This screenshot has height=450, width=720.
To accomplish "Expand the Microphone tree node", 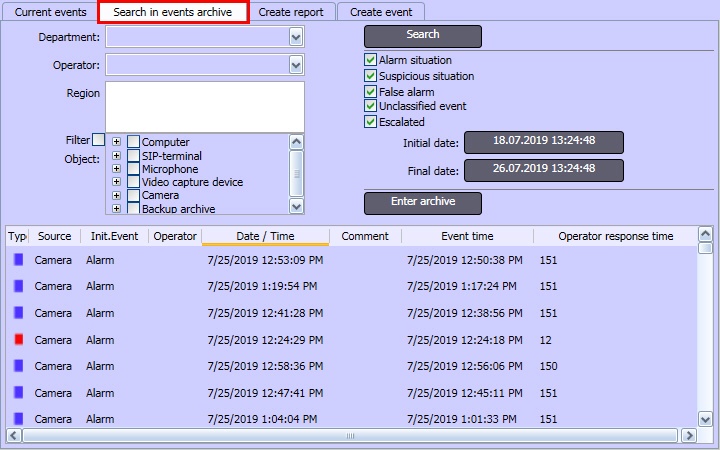I will point(117,169).
